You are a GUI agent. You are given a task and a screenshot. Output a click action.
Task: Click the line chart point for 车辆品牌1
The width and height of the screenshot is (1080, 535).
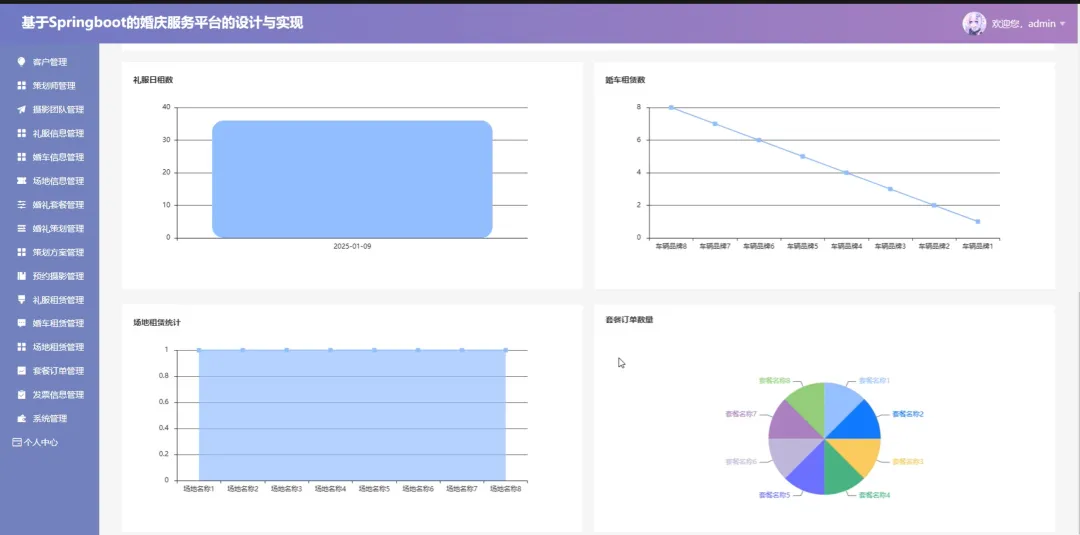click(977, 222)
